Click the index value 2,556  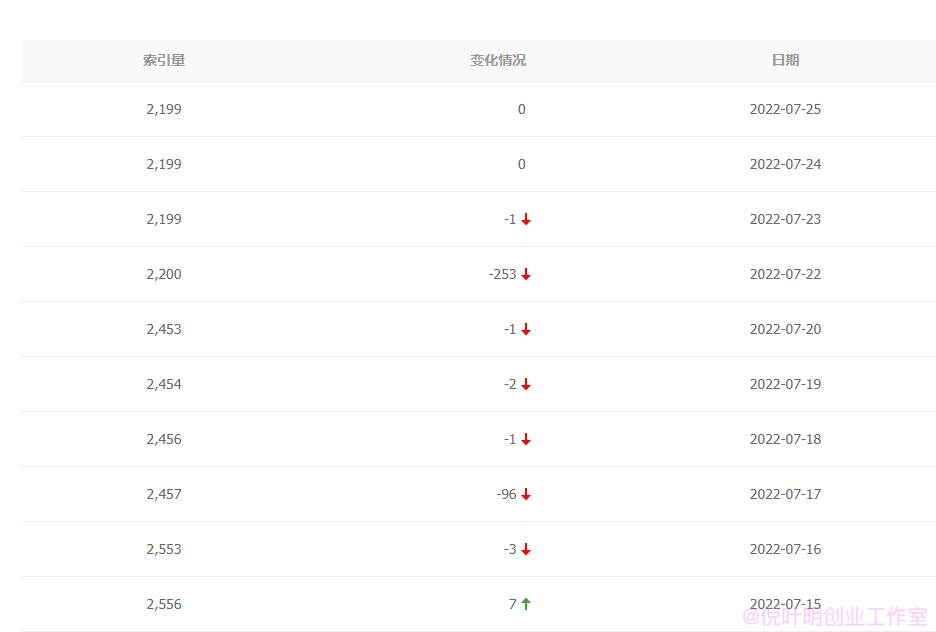164,604
